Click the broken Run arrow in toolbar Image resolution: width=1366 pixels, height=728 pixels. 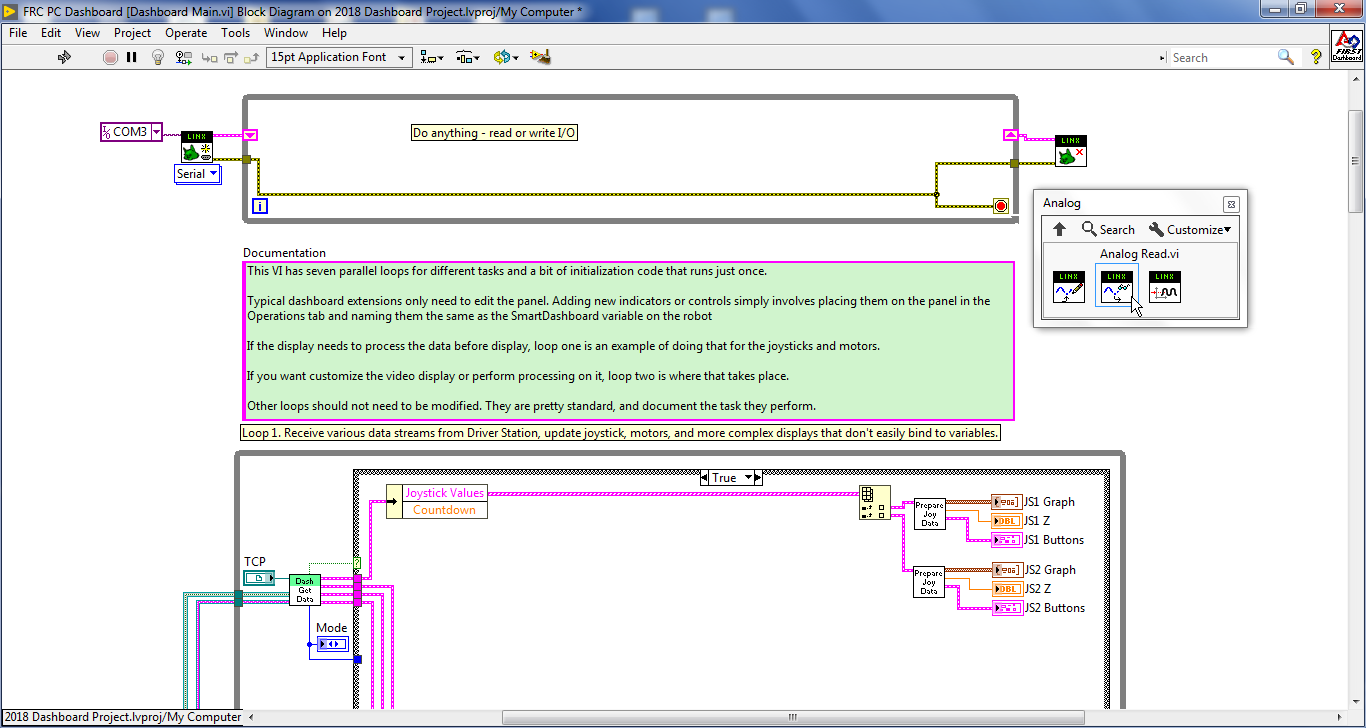click(x=65, y=57)
